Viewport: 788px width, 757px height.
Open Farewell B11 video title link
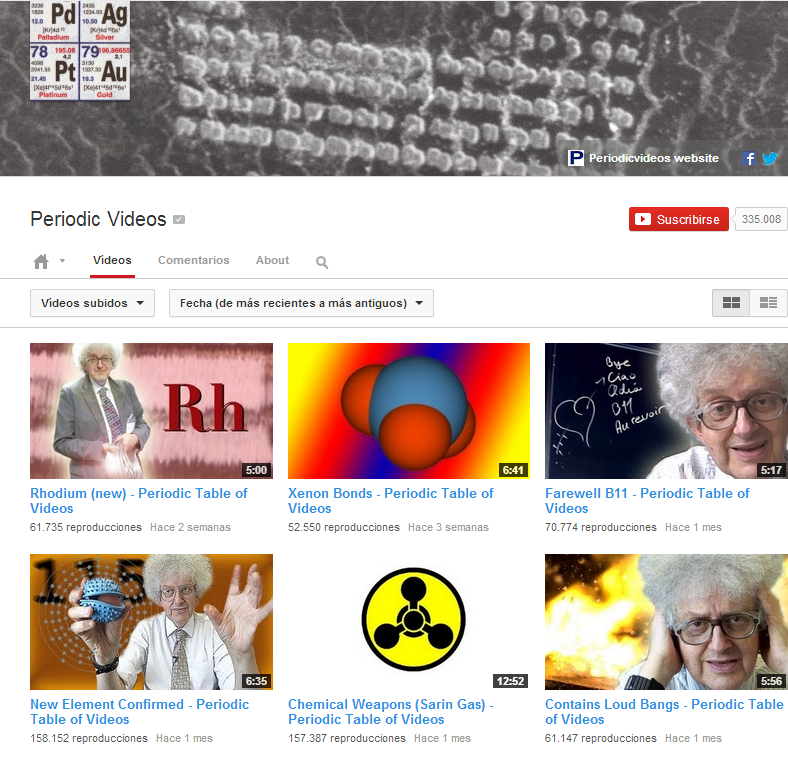point(647,501)
